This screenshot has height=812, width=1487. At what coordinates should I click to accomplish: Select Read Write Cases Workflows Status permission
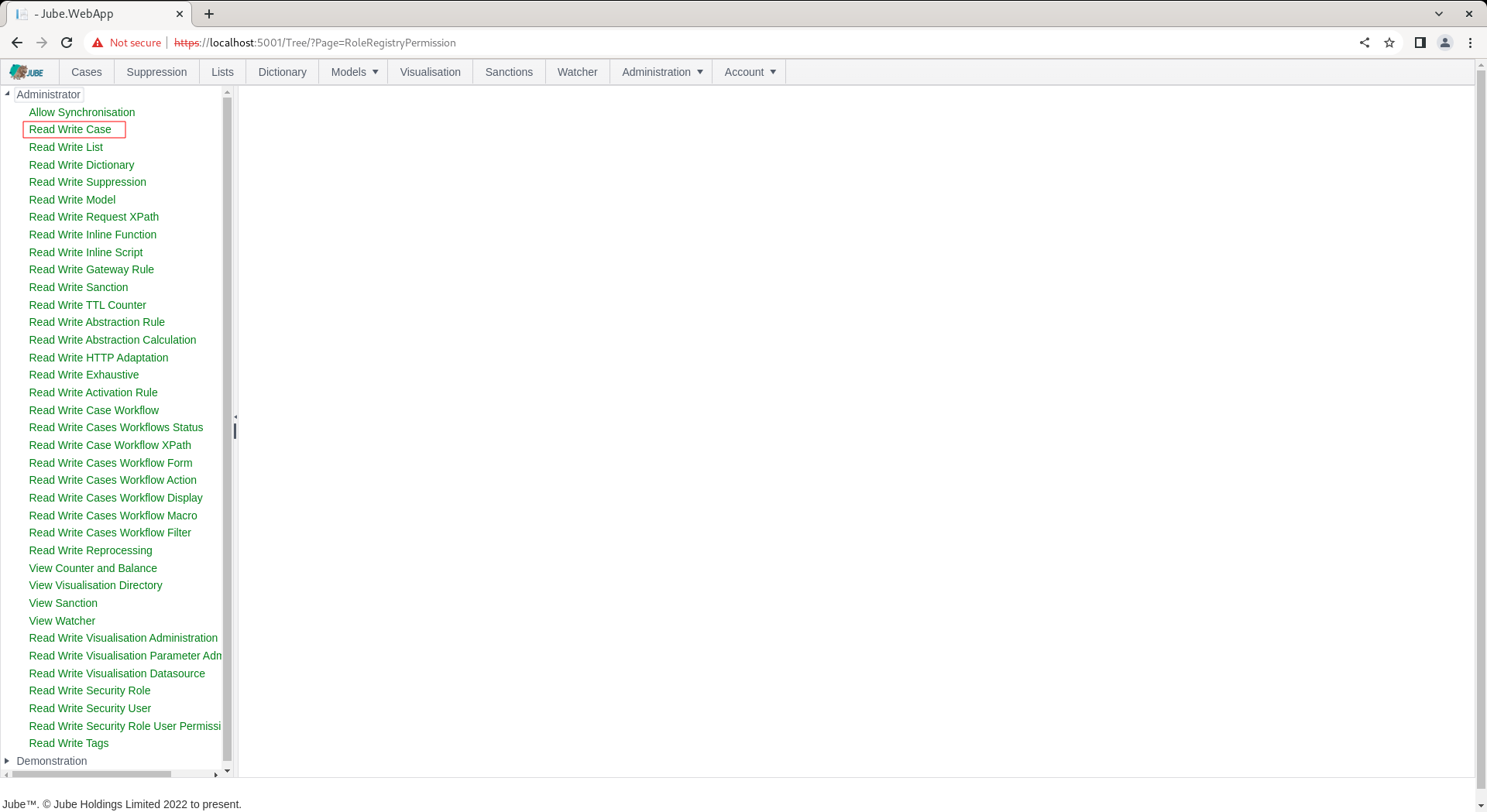coord(116,427)
